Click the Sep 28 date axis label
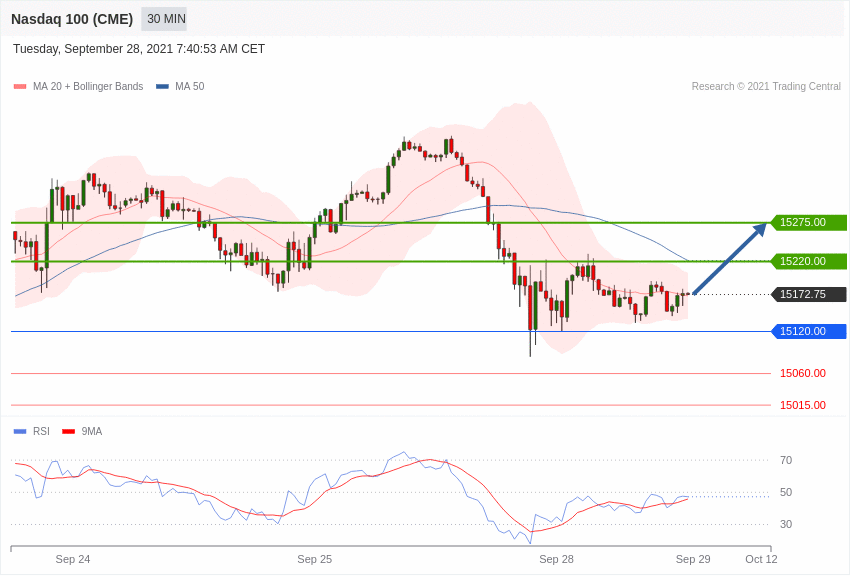Image resolution: width=850 pixels, height=576 pixels. pyautogui.click(x=556, y=559)
